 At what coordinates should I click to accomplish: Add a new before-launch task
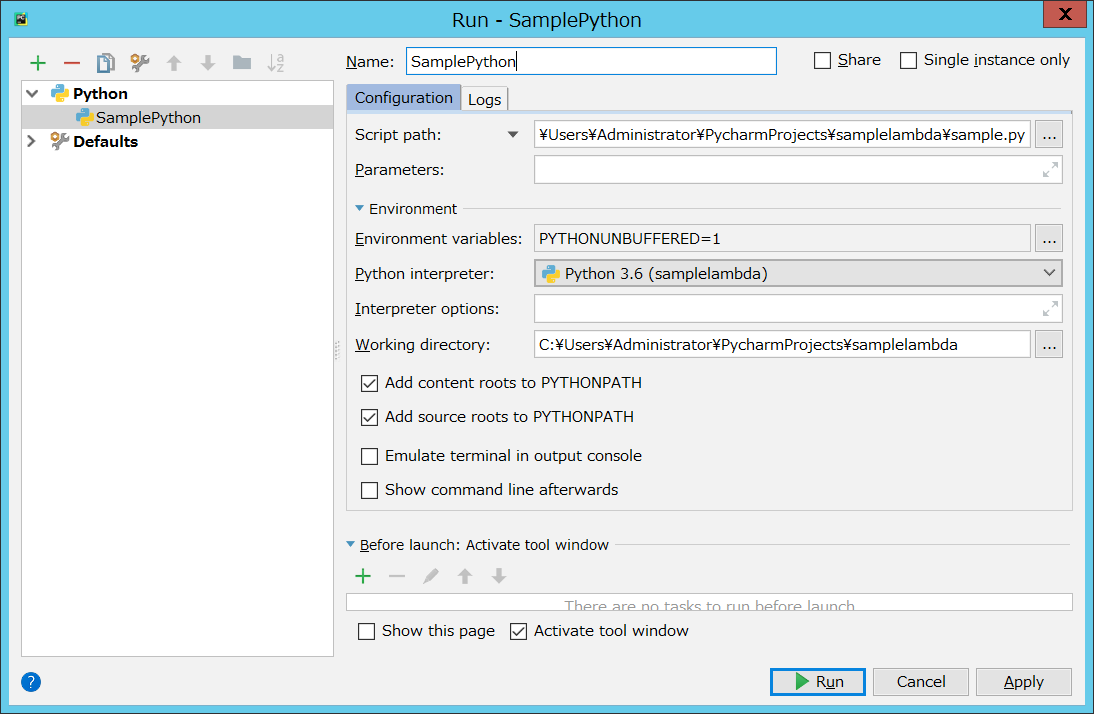[363, 575]
